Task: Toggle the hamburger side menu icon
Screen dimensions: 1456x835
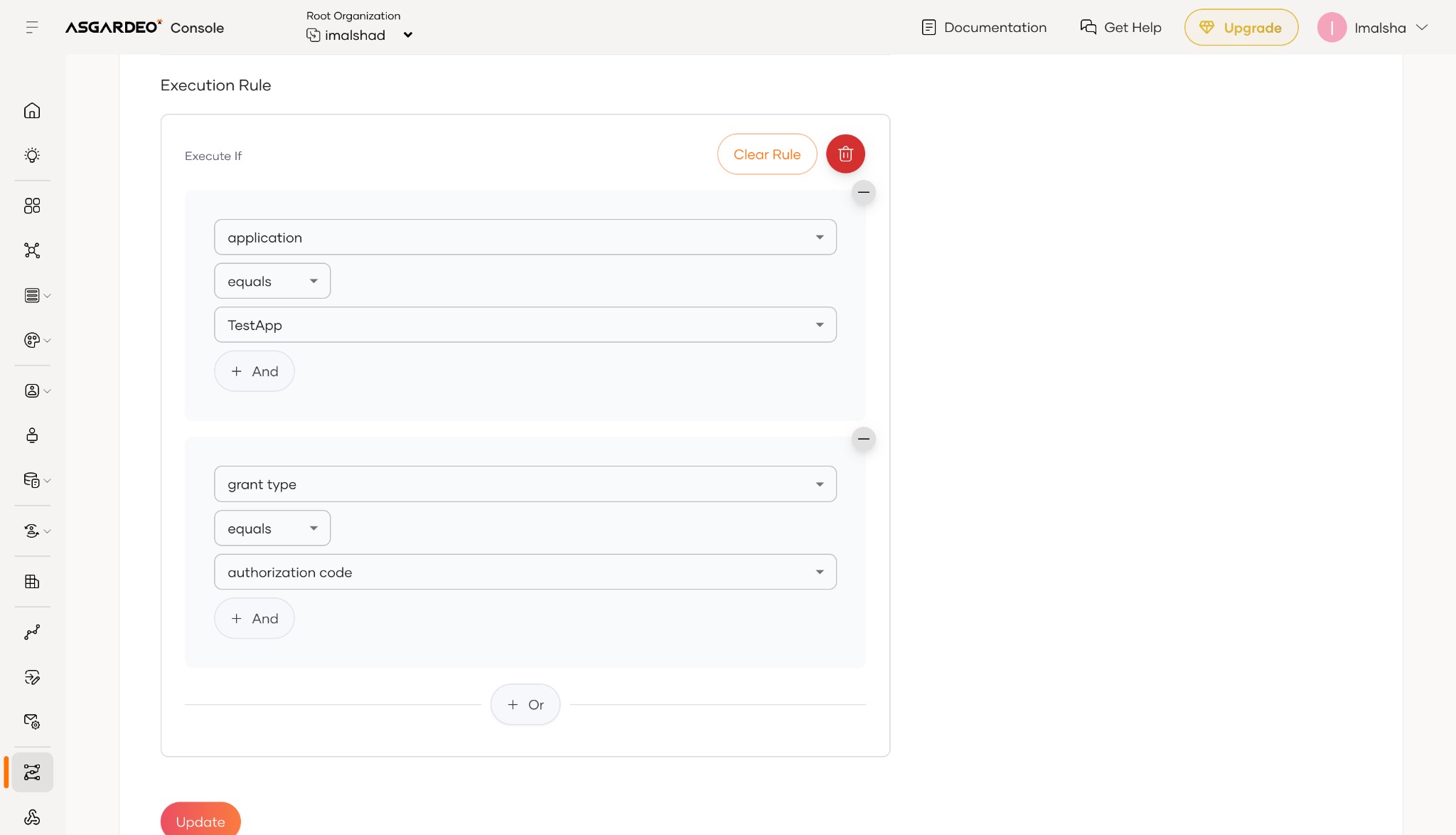Action: pos(32,27)
